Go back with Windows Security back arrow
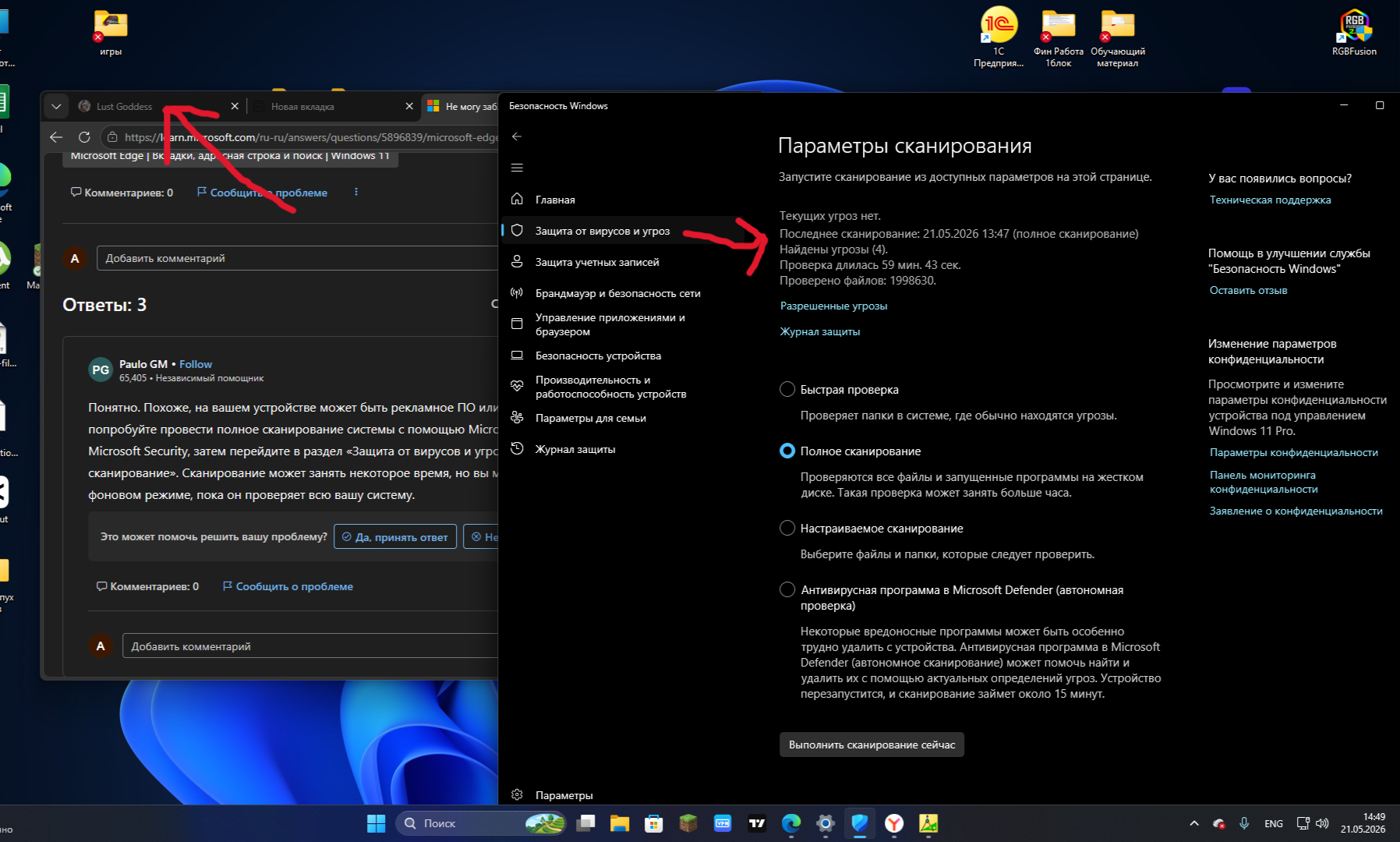Screen dimensions: 1400x842 pos(517,136)
